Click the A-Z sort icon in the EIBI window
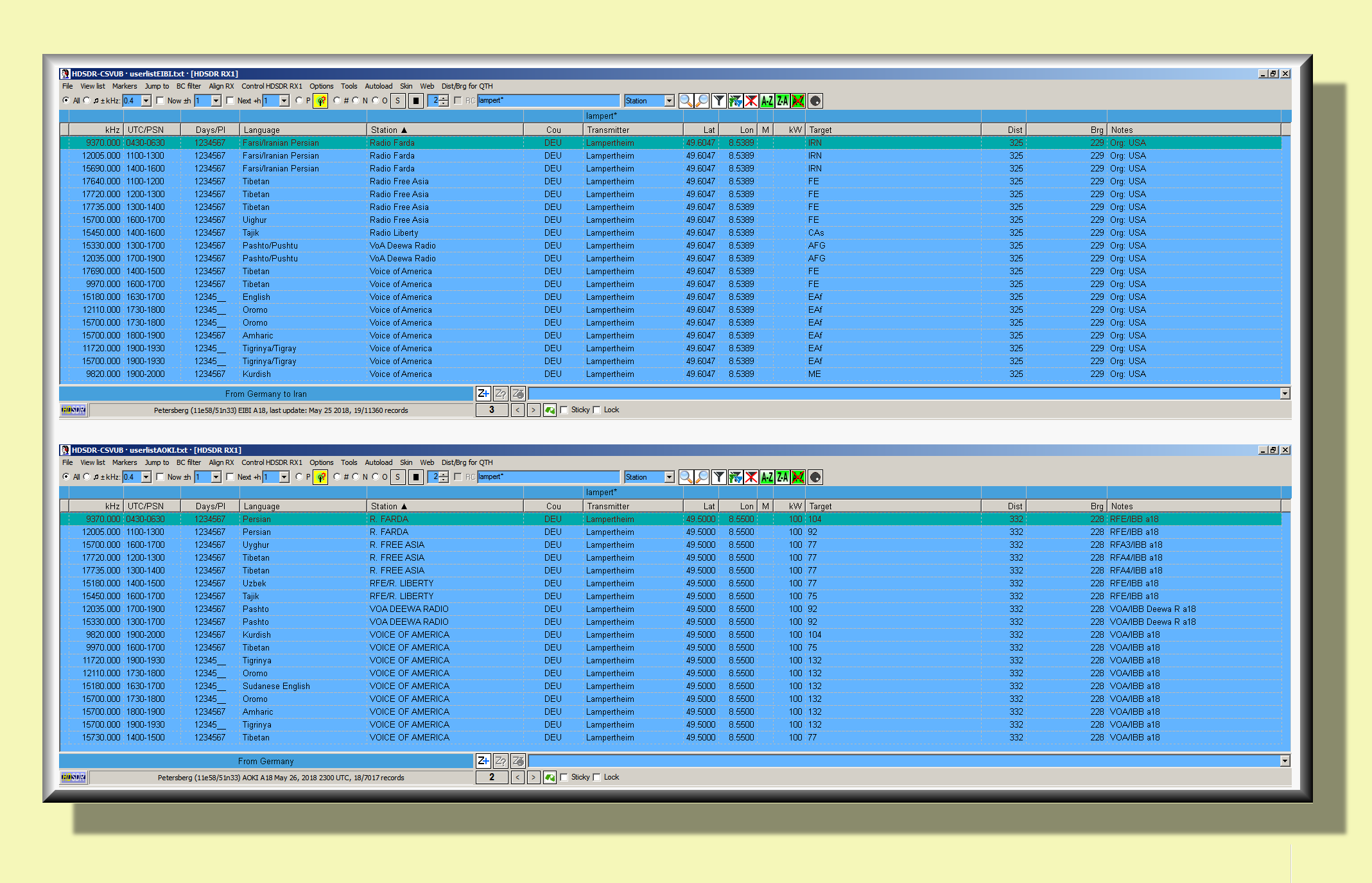Screen dimensions: 1372x883 (767, 101)
